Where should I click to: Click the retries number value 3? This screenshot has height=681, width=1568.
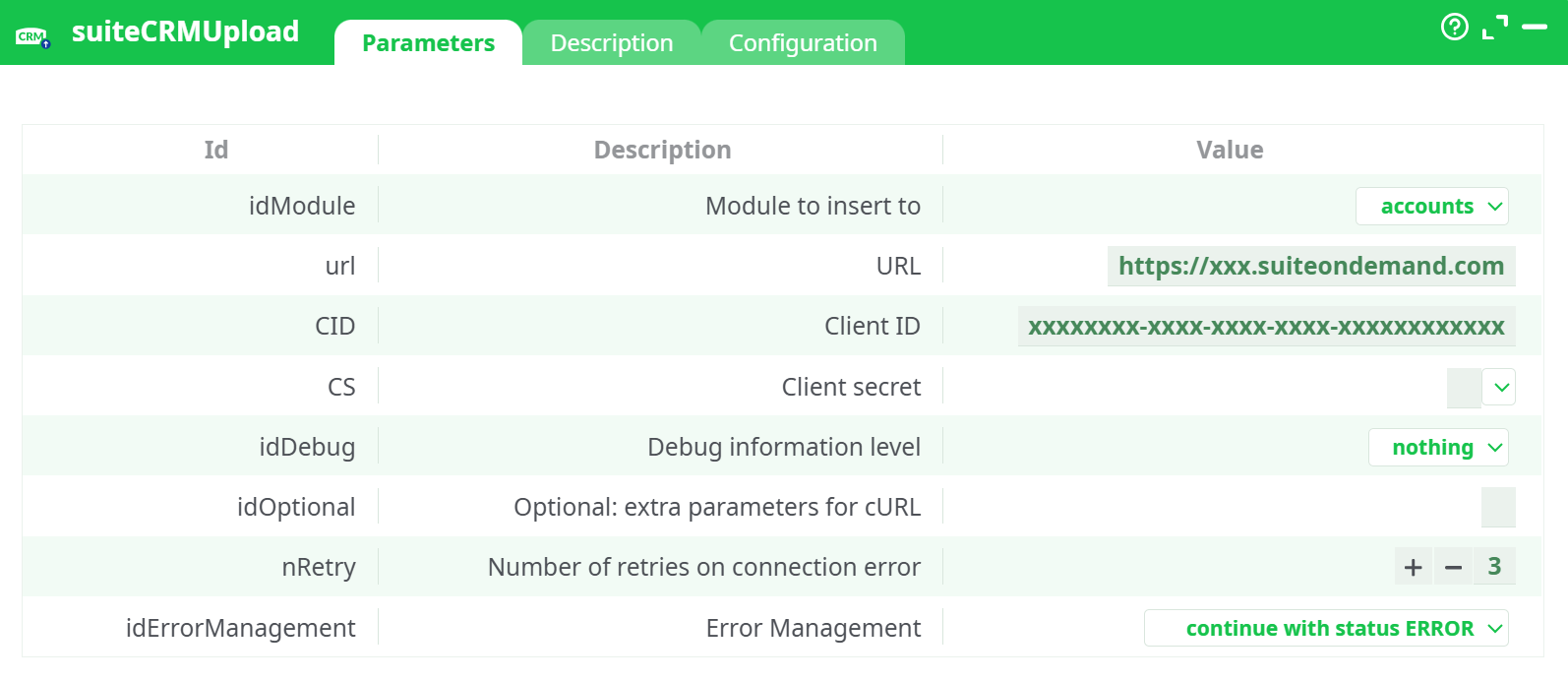(1494, 566)
